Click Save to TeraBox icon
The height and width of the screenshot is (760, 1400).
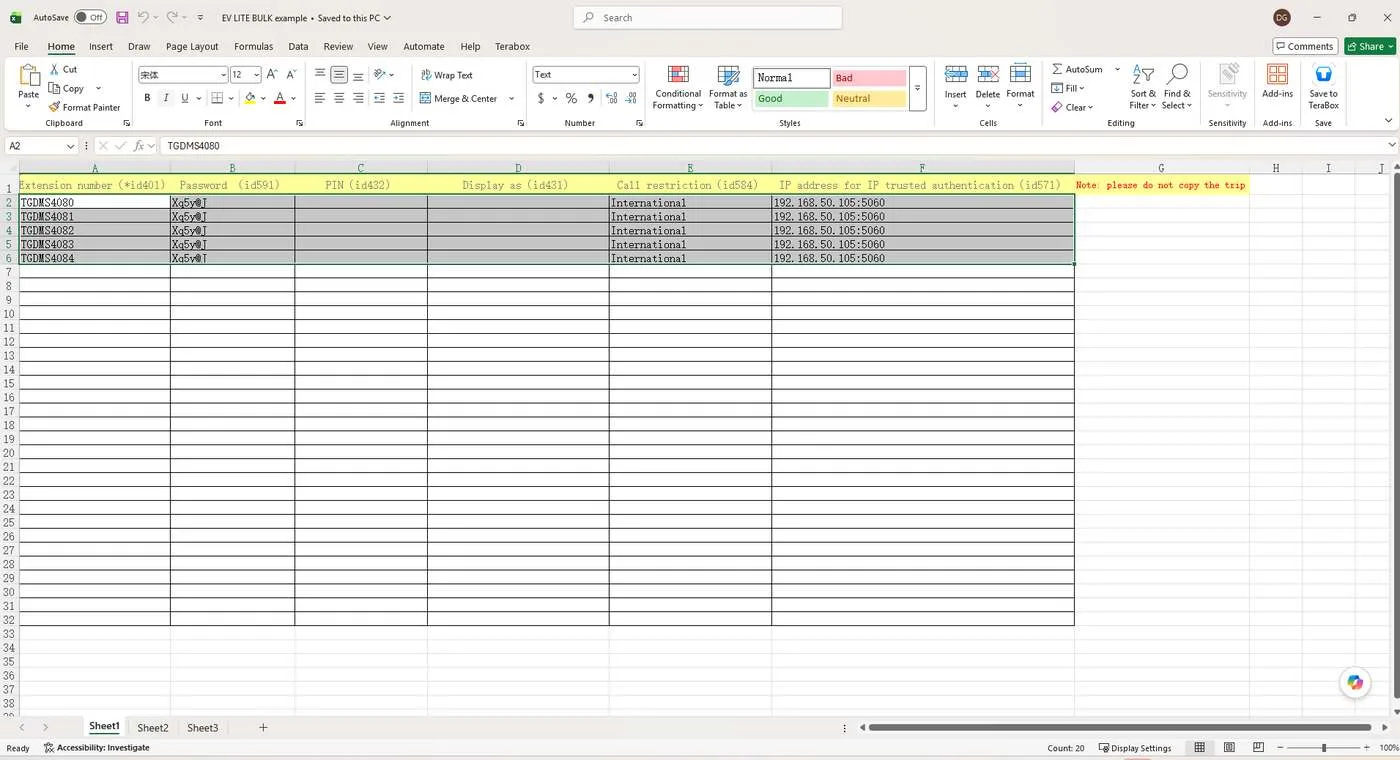(1323, 75)
